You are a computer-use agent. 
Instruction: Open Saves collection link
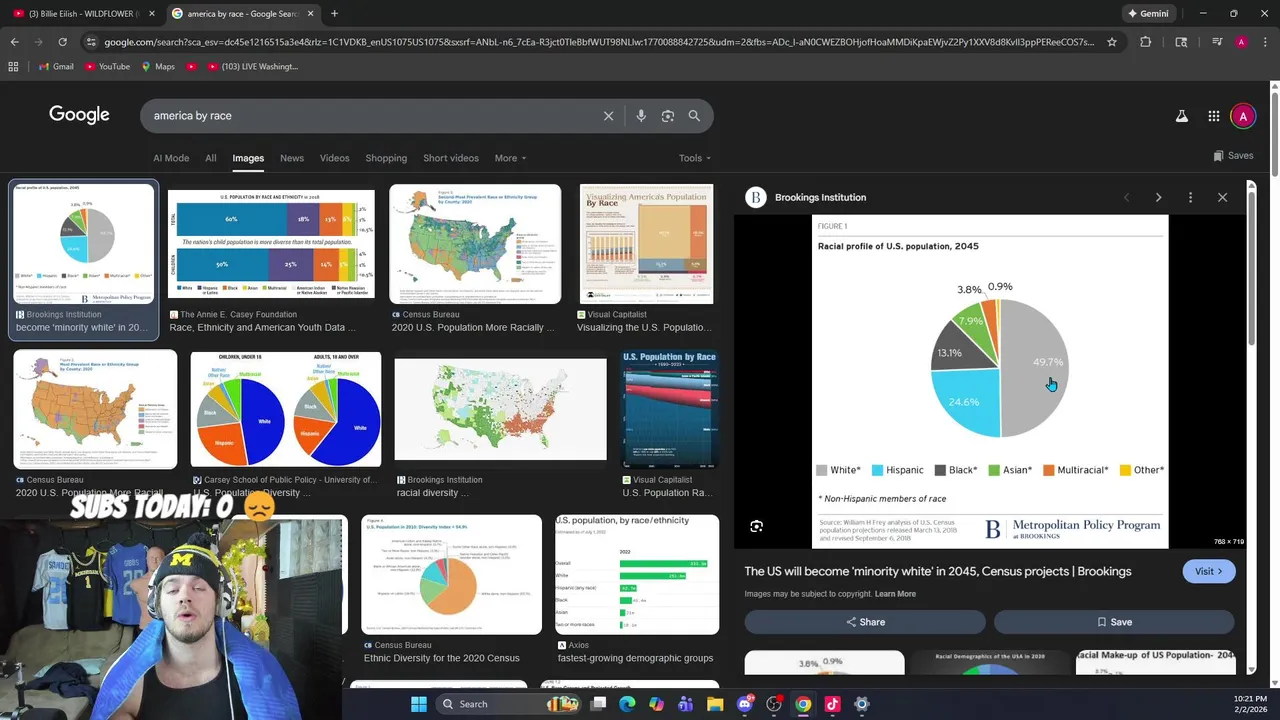(x=1233, y=156)
